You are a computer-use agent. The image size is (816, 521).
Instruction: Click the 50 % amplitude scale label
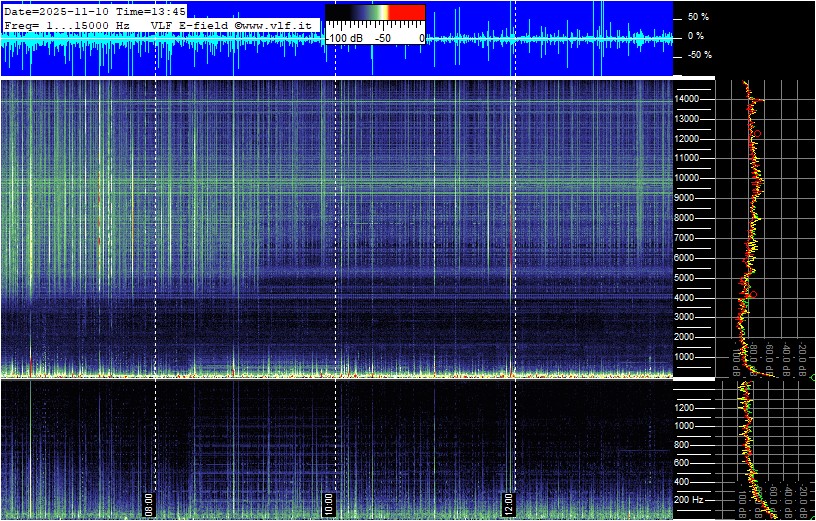697,17
